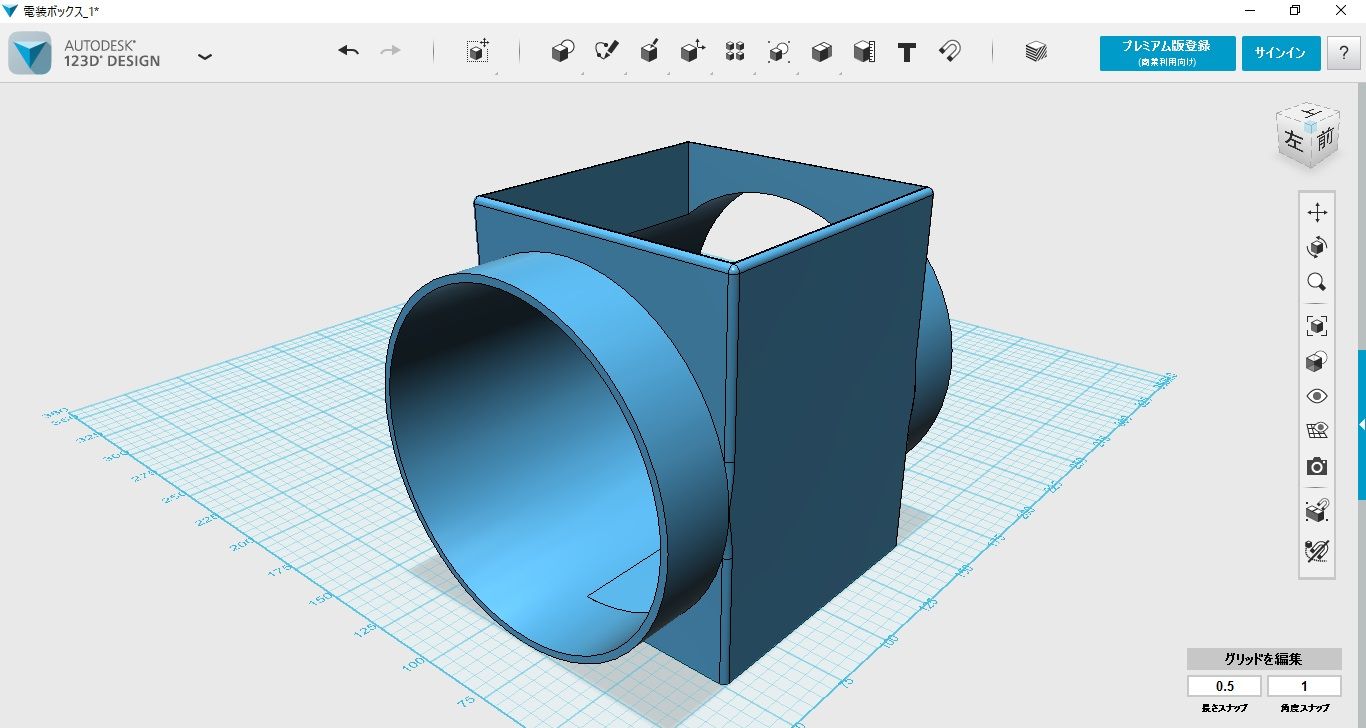Click the サインイン button
Image resolution: width=1366 pixels, height=728 pixels.
tap(1281, 53)
